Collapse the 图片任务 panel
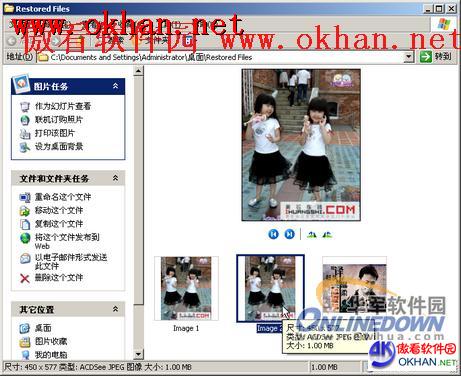 tap(115, 86)
